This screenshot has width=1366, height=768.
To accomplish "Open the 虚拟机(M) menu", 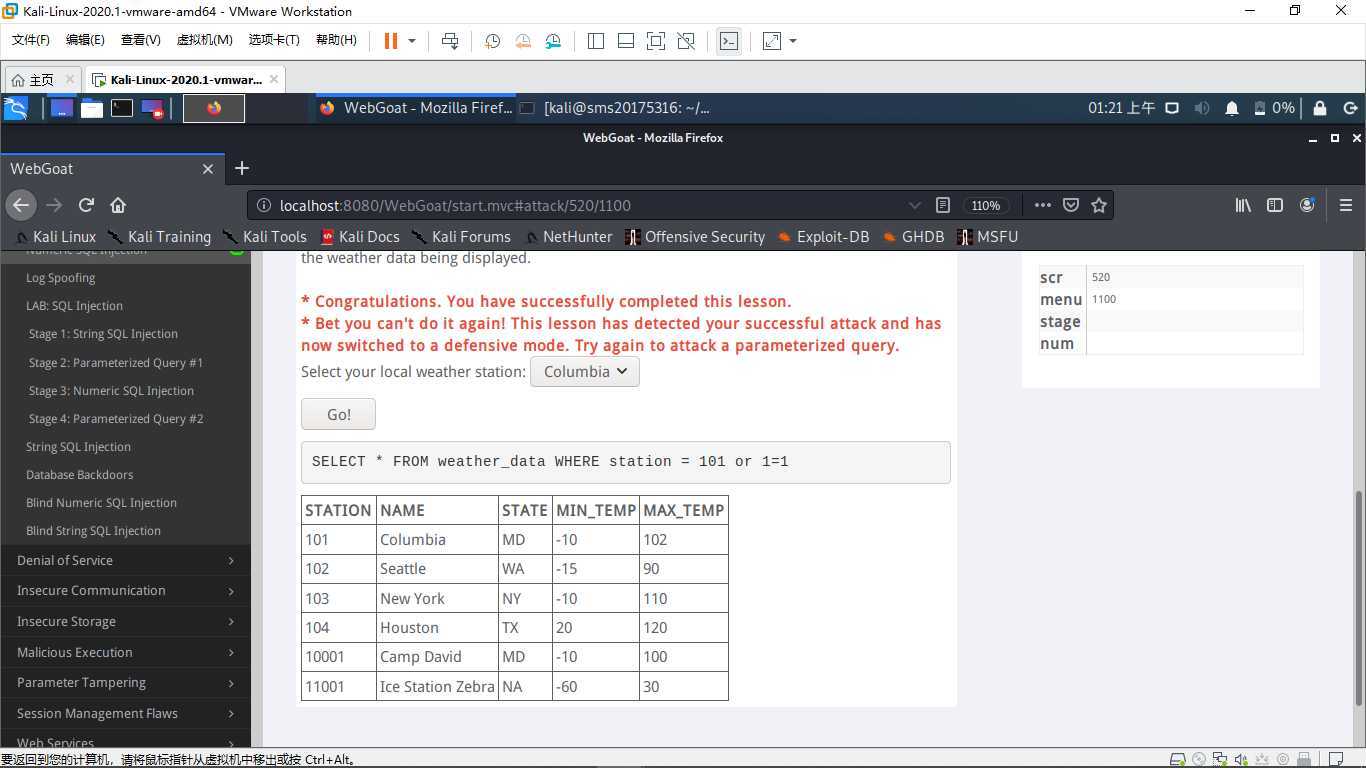I will [205, 40].
